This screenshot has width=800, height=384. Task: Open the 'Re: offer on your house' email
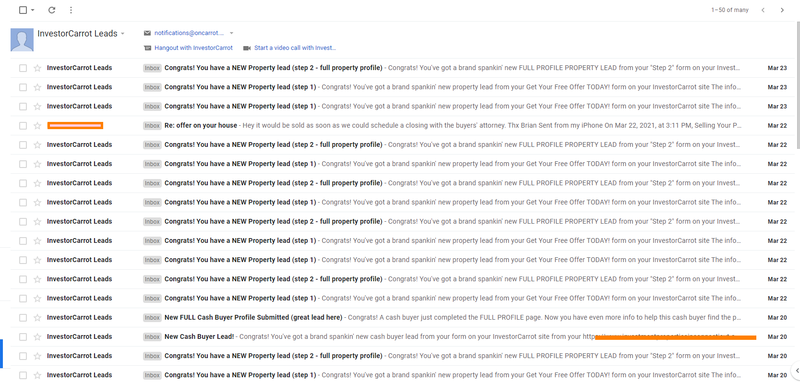[201, 125]
